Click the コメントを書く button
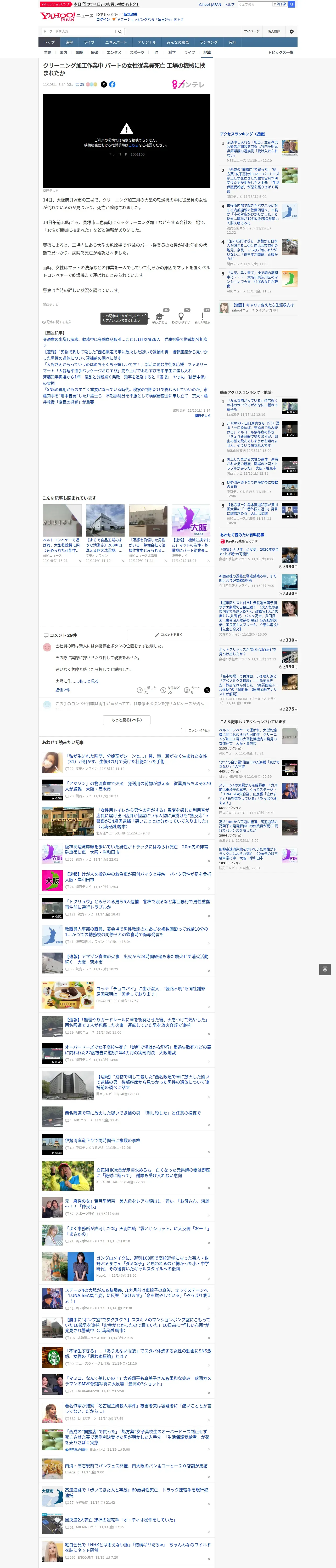The width and height of the screenshot is (336, 1568). point(168,634)
